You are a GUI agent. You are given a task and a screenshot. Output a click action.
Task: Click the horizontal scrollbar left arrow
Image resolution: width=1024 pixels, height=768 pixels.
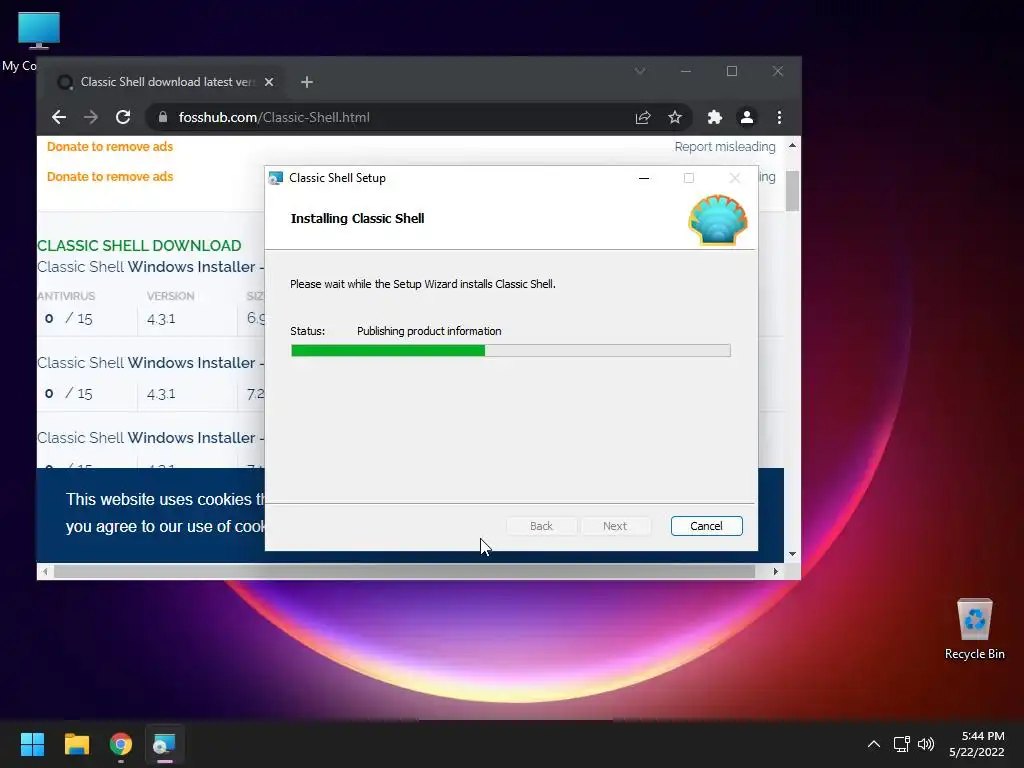44,571
